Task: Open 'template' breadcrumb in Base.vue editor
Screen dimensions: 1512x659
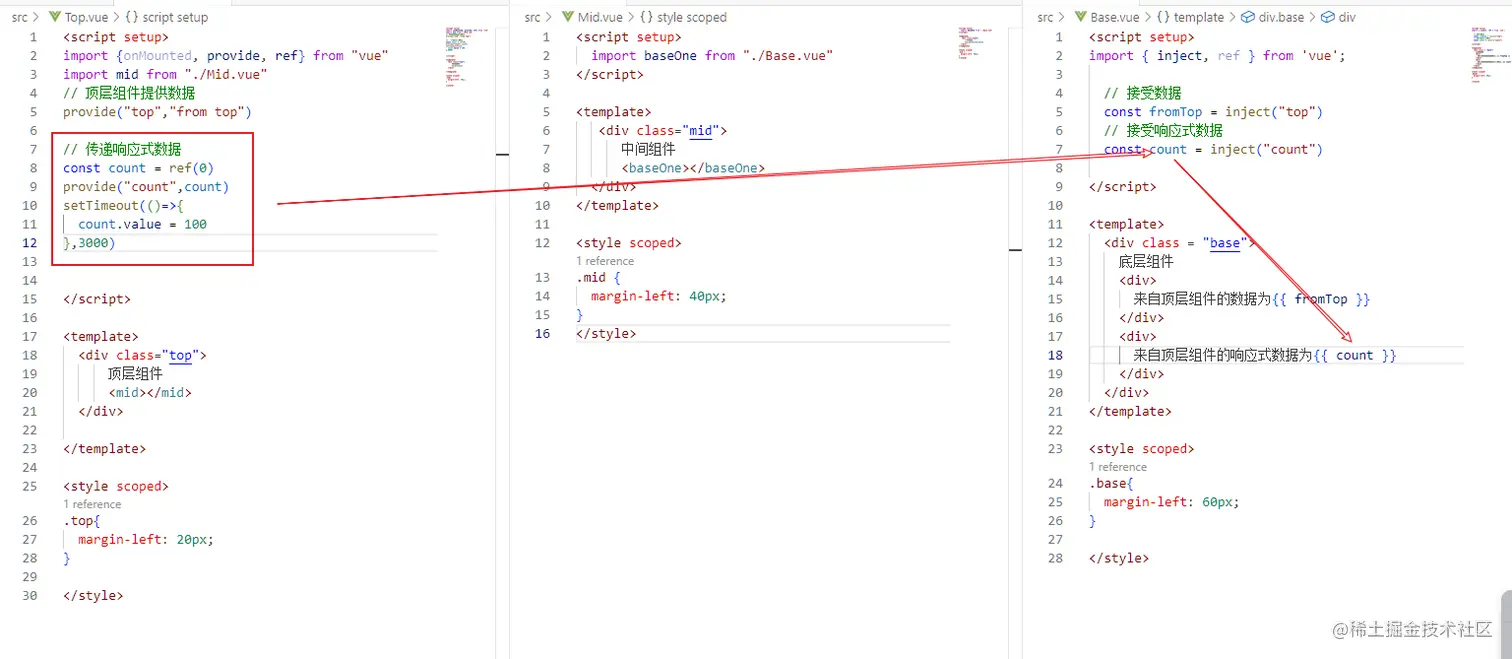Action: tap(1199, 17)
